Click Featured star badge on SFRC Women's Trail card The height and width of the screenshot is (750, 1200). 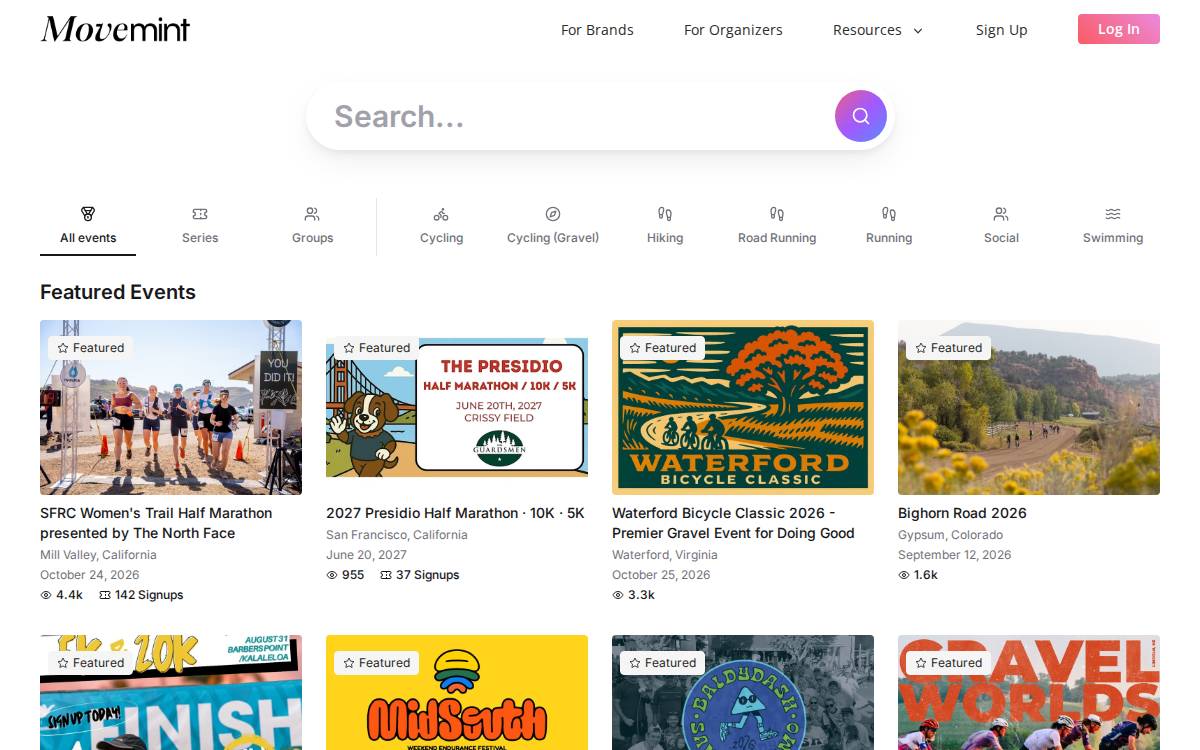tap(90, 348)
